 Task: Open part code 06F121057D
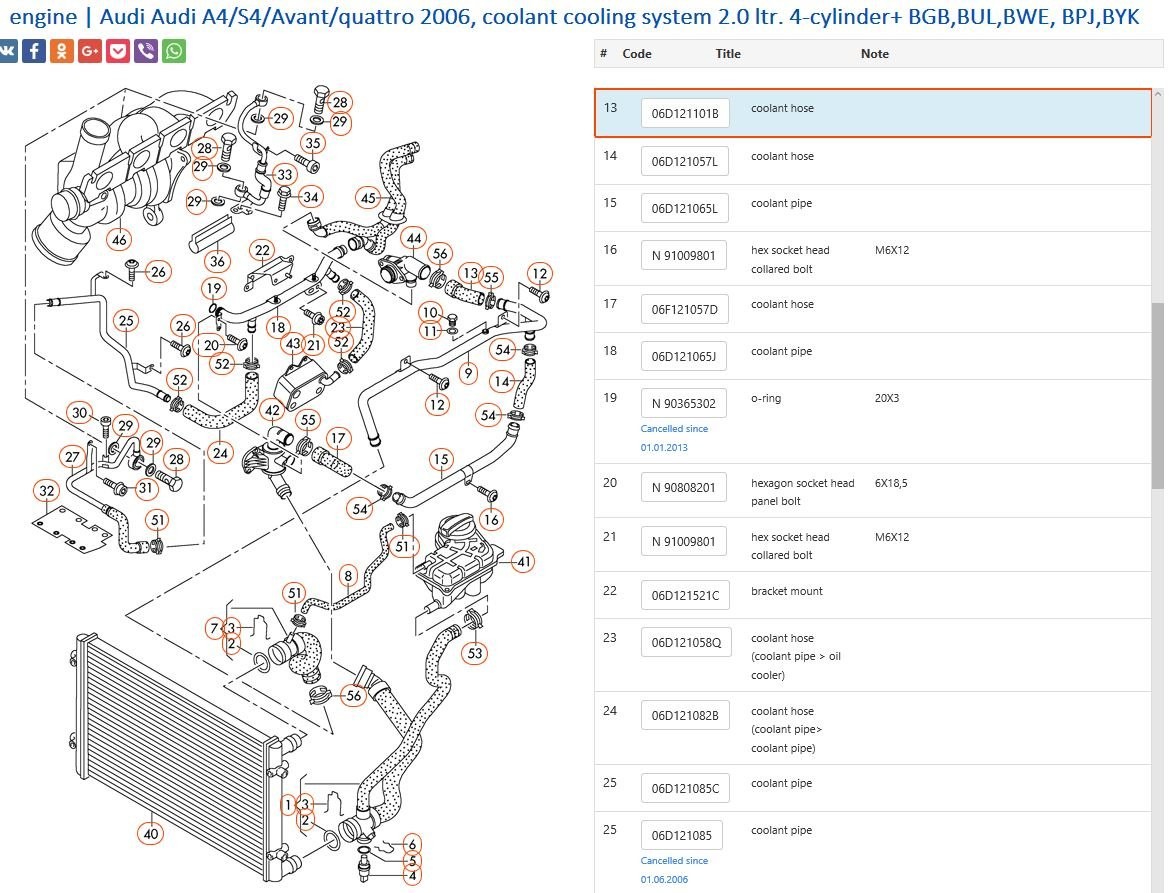point(684,309)
